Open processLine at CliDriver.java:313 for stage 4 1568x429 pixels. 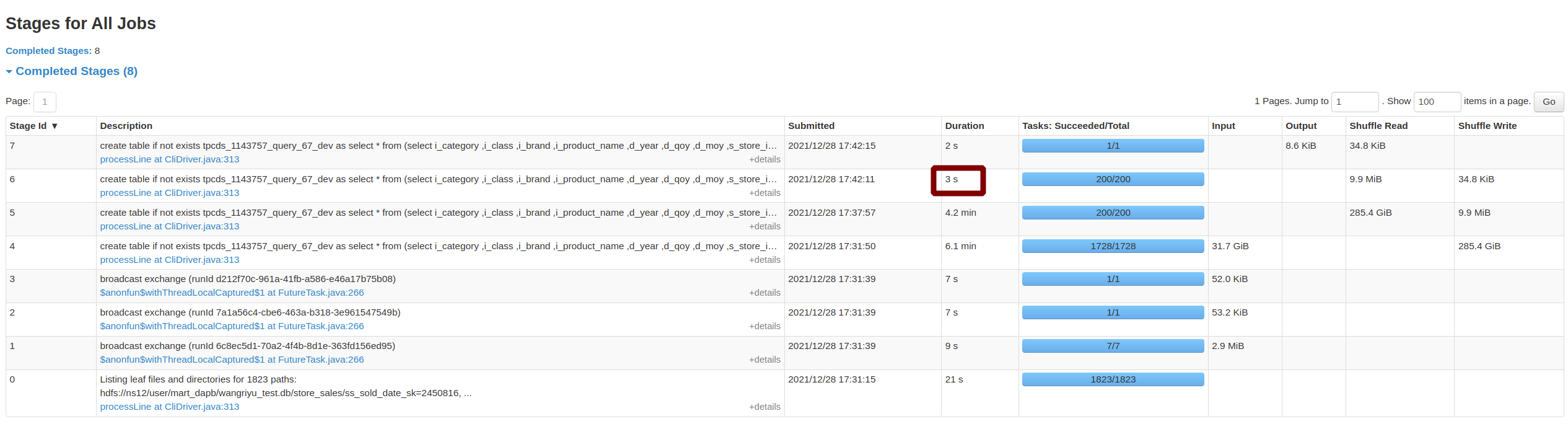170,260
